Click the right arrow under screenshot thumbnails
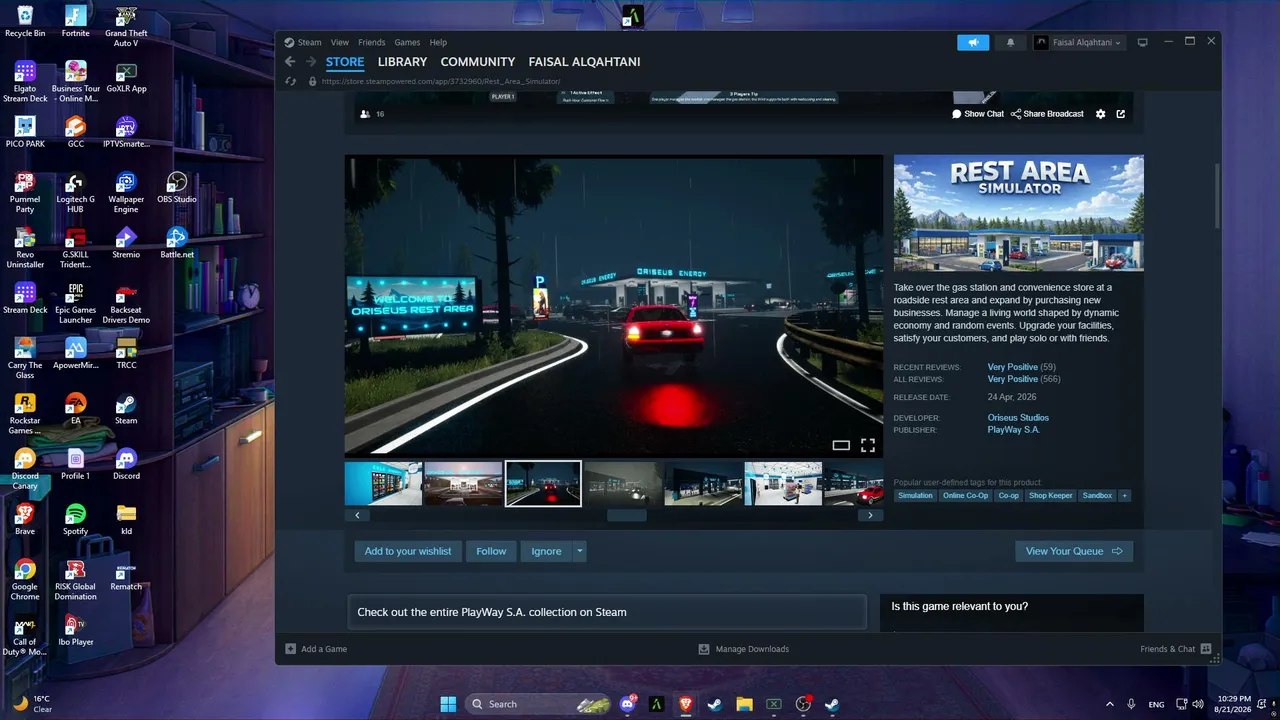This screenshot has height=720, width=1280. [x=870, y=515]
